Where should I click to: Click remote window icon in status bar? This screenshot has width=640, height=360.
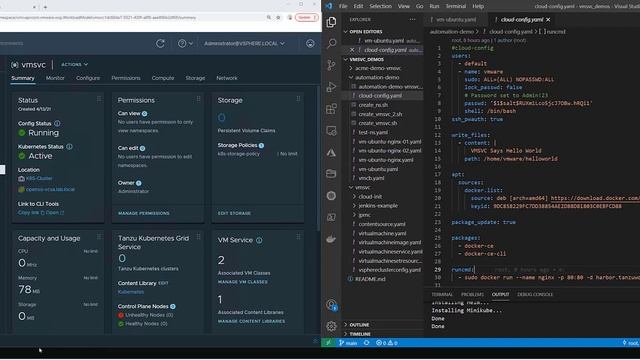pos(328,343)
